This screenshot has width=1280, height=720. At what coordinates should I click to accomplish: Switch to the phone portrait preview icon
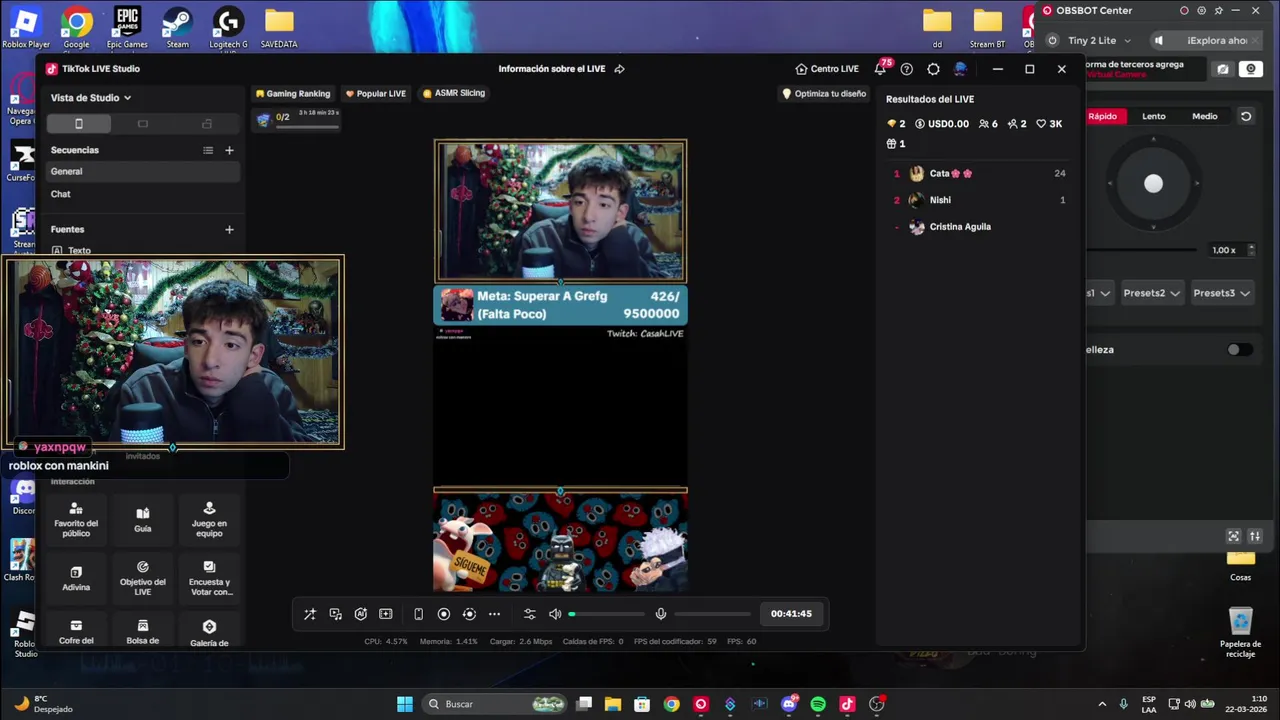[x=419, y=614]
